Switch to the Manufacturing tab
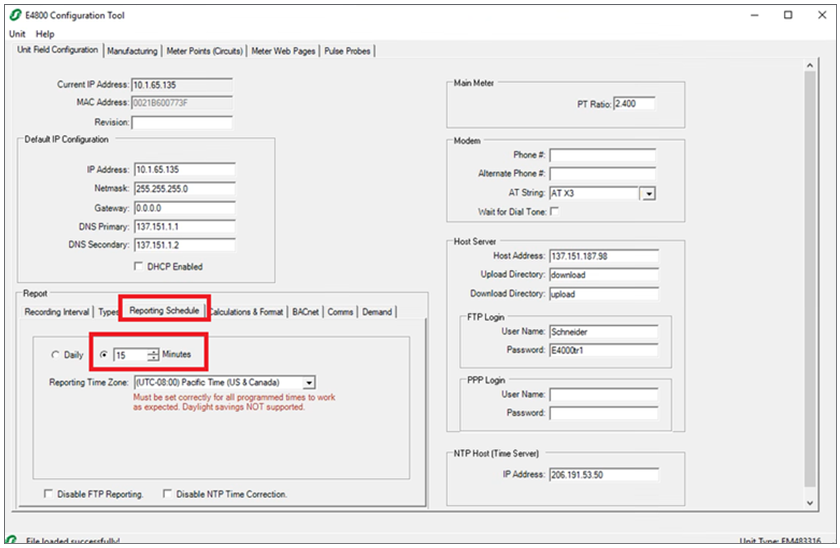The width and height of the screenshot is (840, 548). click(132, 51)
